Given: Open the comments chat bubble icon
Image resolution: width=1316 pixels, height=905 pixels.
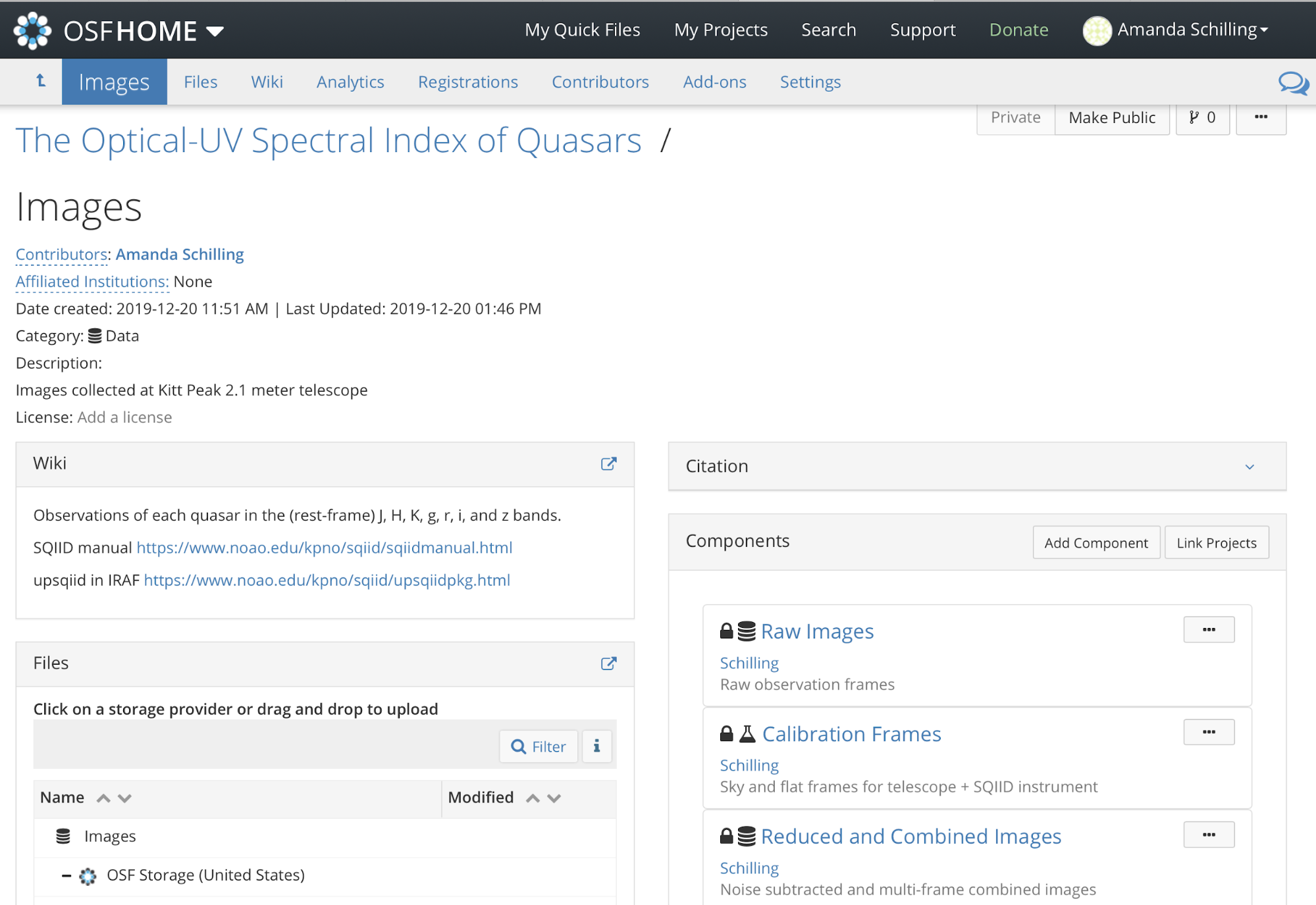Looking at the screenshot, I should [x=1292, y=83].
